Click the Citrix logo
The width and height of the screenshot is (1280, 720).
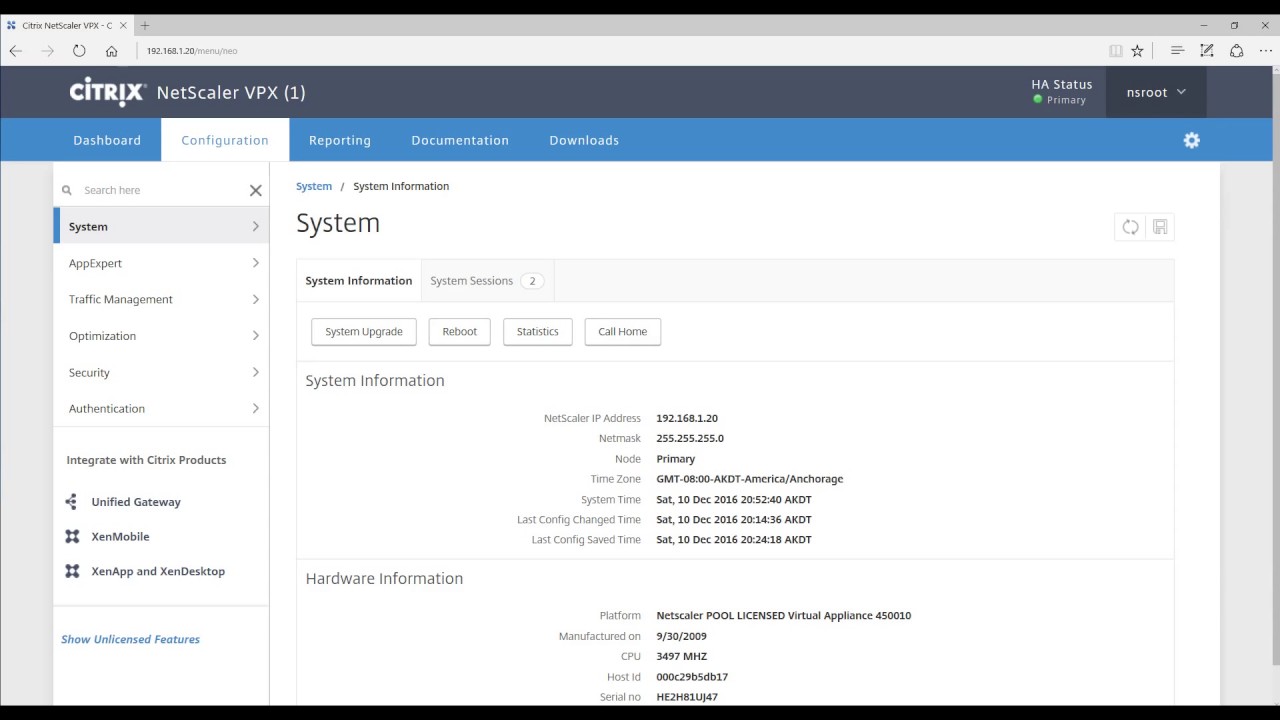[108, 92]
